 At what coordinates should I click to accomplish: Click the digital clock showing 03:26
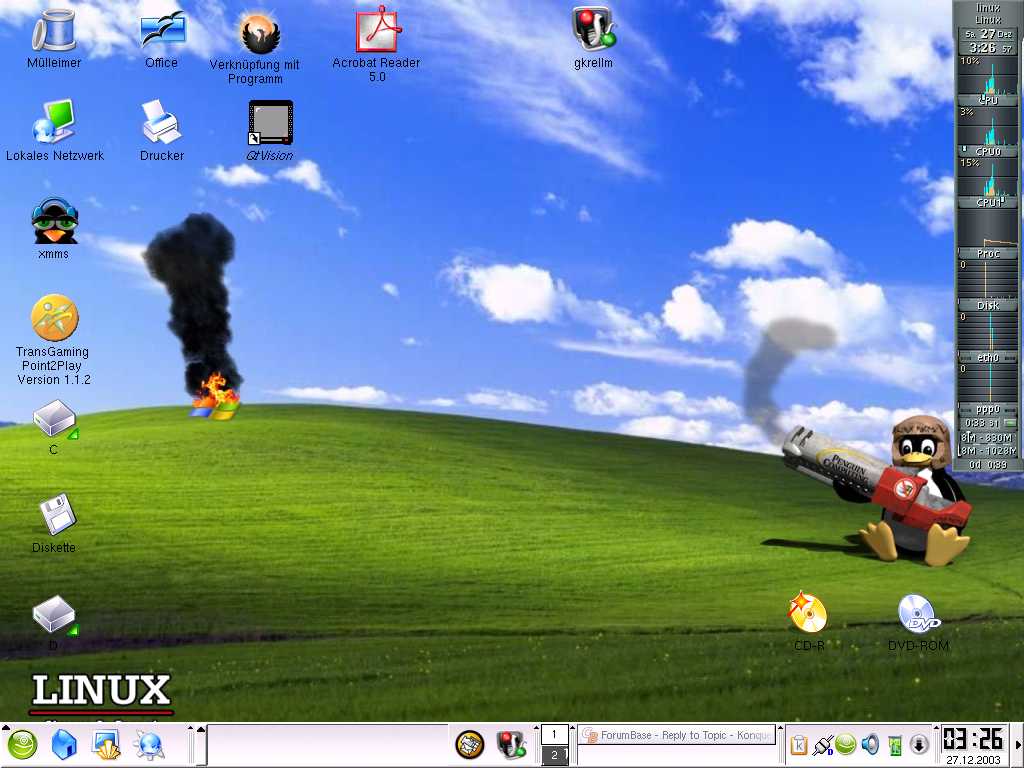(x=973, y=739)
